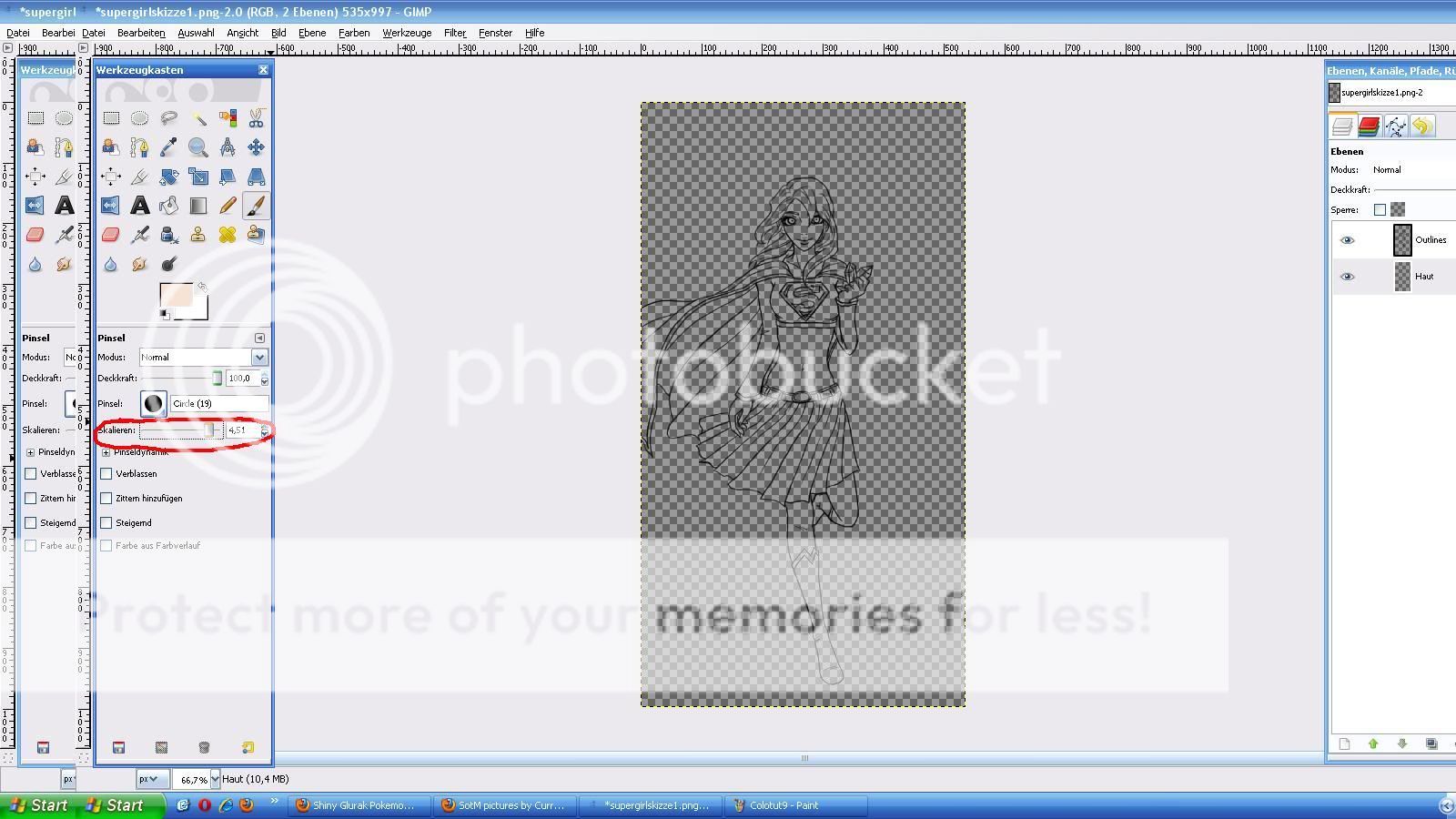Open the px unit dropdown in status bar

click(152, 779)
